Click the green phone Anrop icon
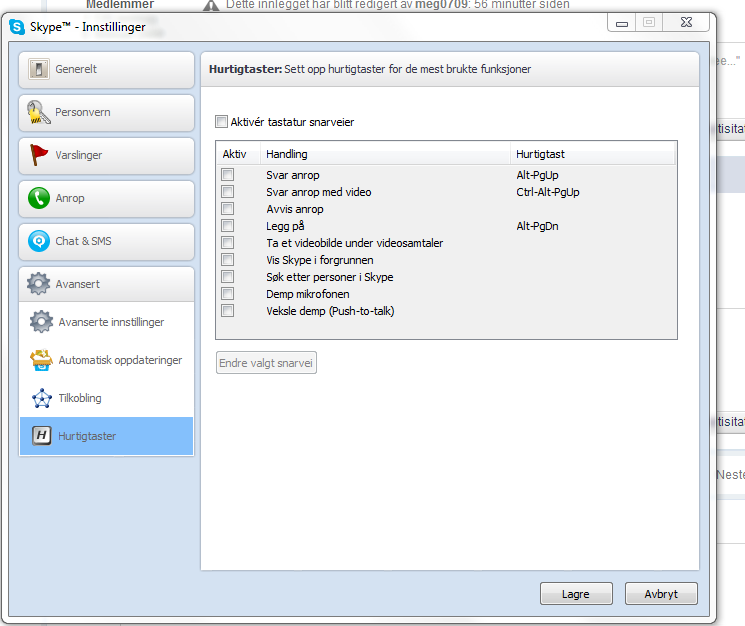The height and width of the screenshot is (626, 745). click(38, 198)
